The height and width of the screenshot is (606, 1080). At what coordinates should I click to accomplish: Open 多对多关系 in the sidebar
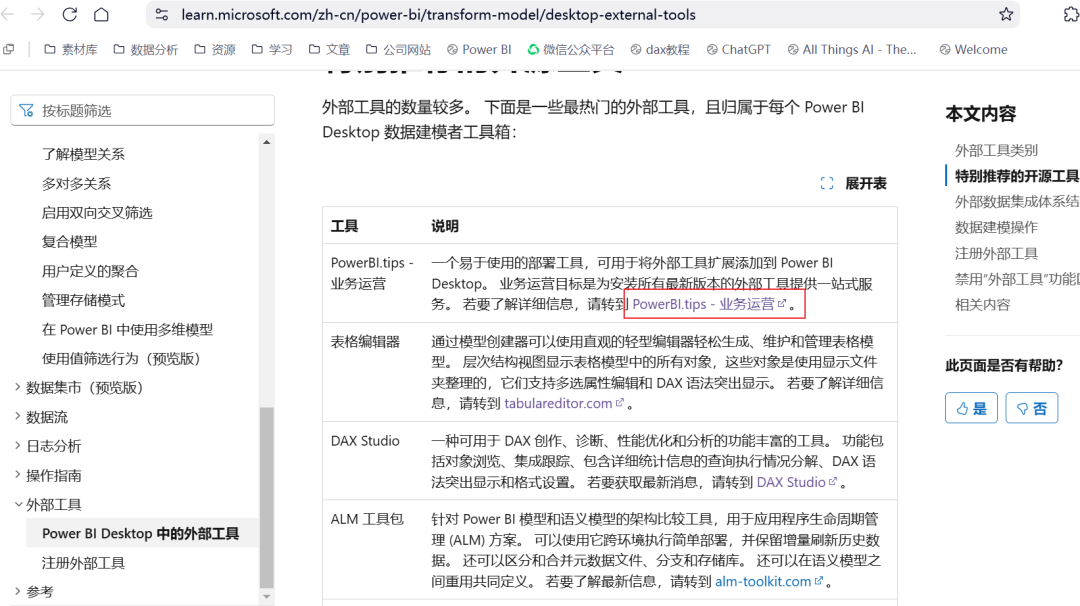(x=76, y=184)
